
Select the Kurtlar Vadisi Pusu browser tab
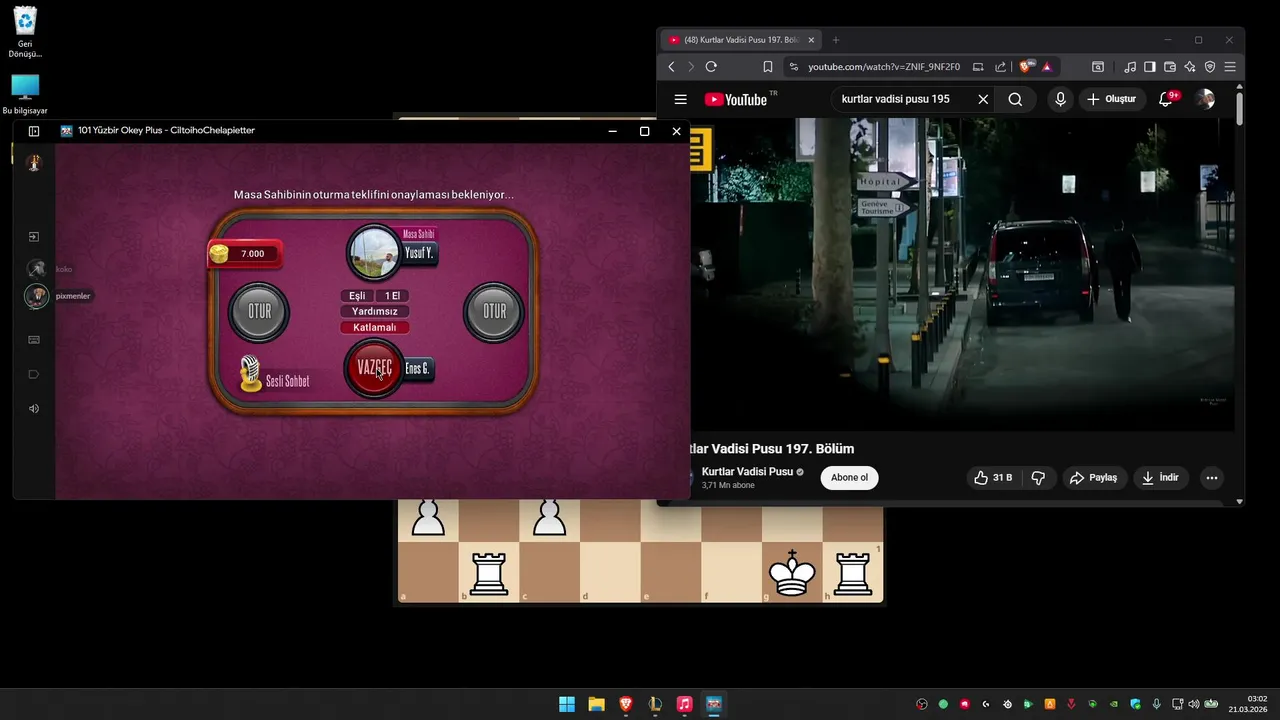pos(740,40)
